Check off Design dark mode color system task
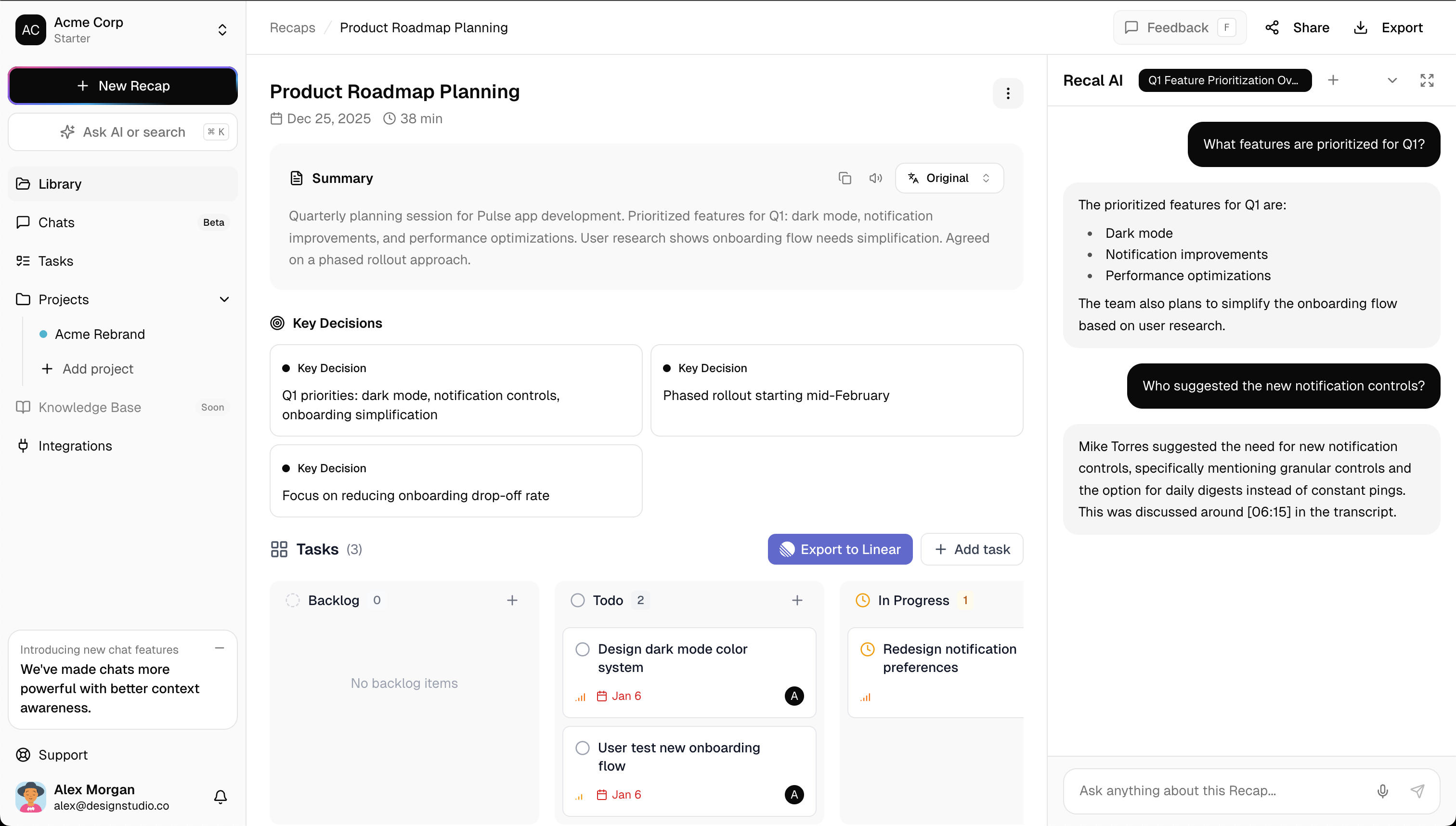1456x826 pixels. coord(583,649)
